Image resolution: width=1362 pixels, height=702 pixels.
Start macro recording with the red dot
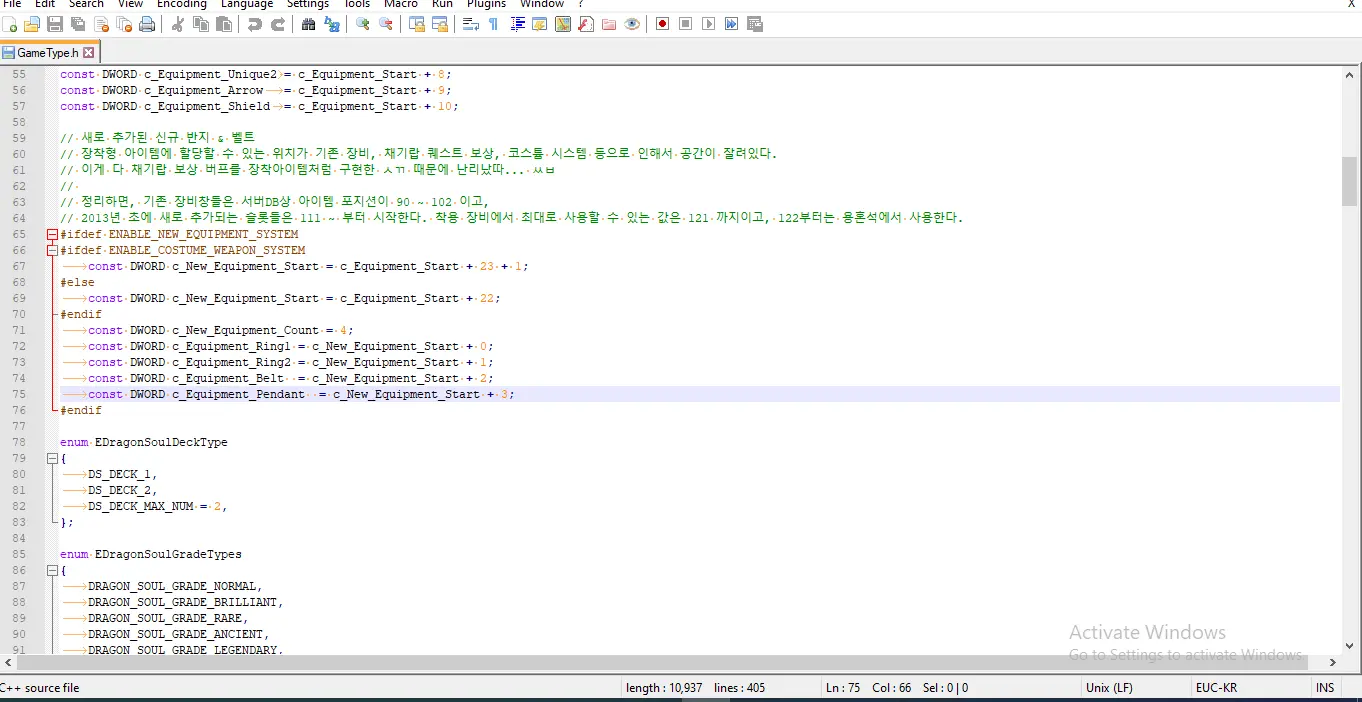(662, 24)
